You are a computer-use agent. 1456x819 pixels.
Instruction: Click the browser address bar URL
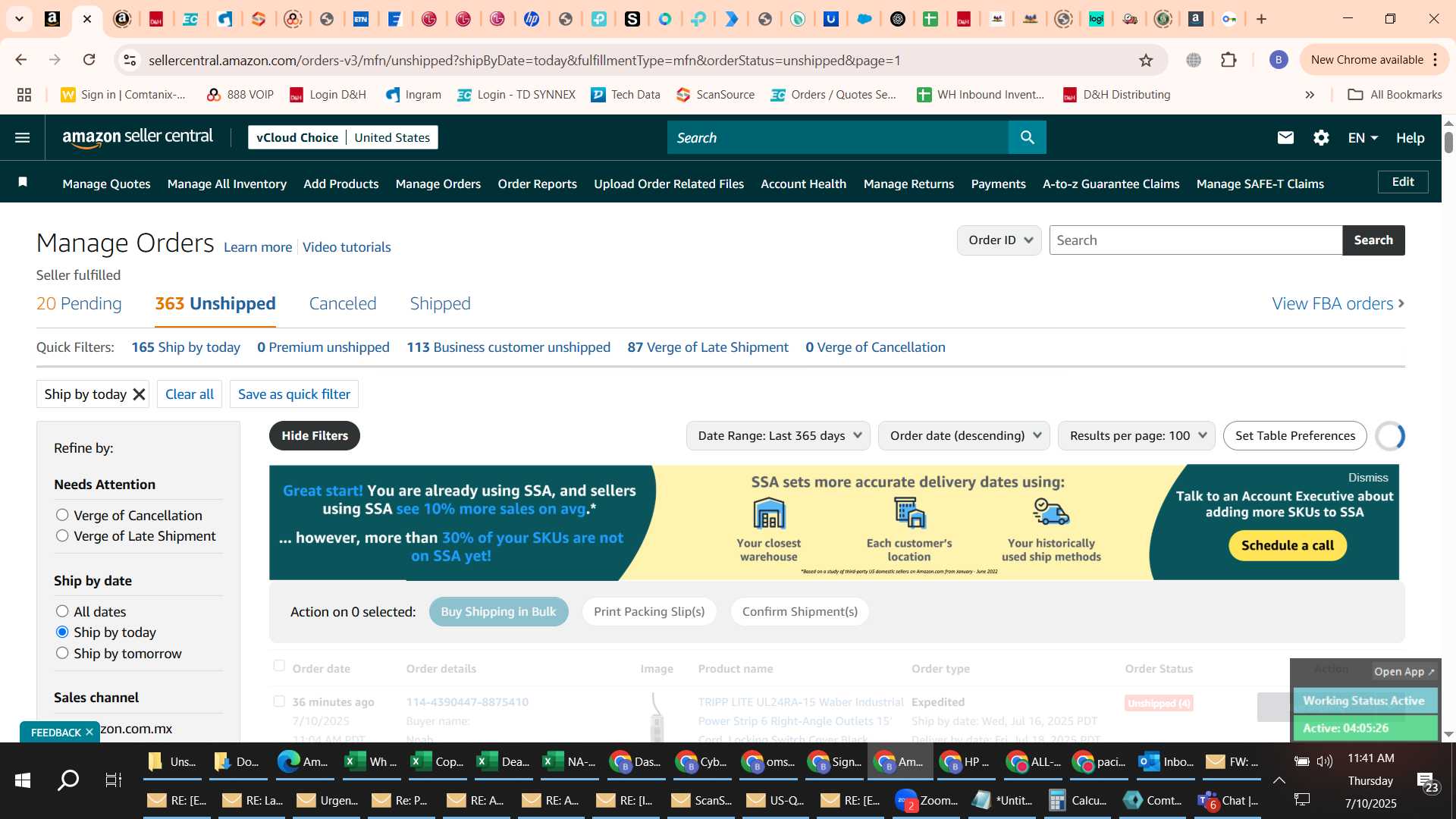524,60
